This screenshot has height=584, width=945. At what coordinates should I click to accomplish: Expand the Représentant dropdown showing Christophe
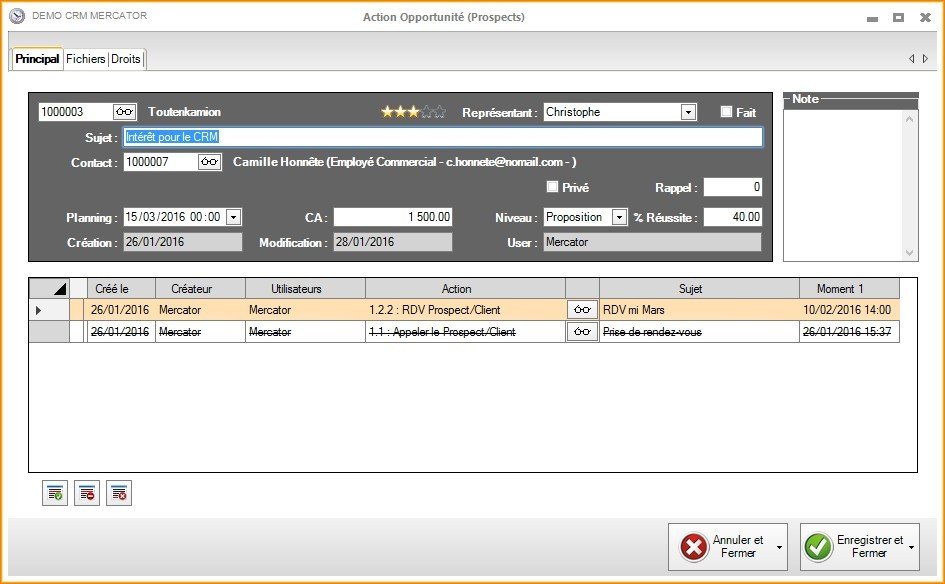pos(688,112)
